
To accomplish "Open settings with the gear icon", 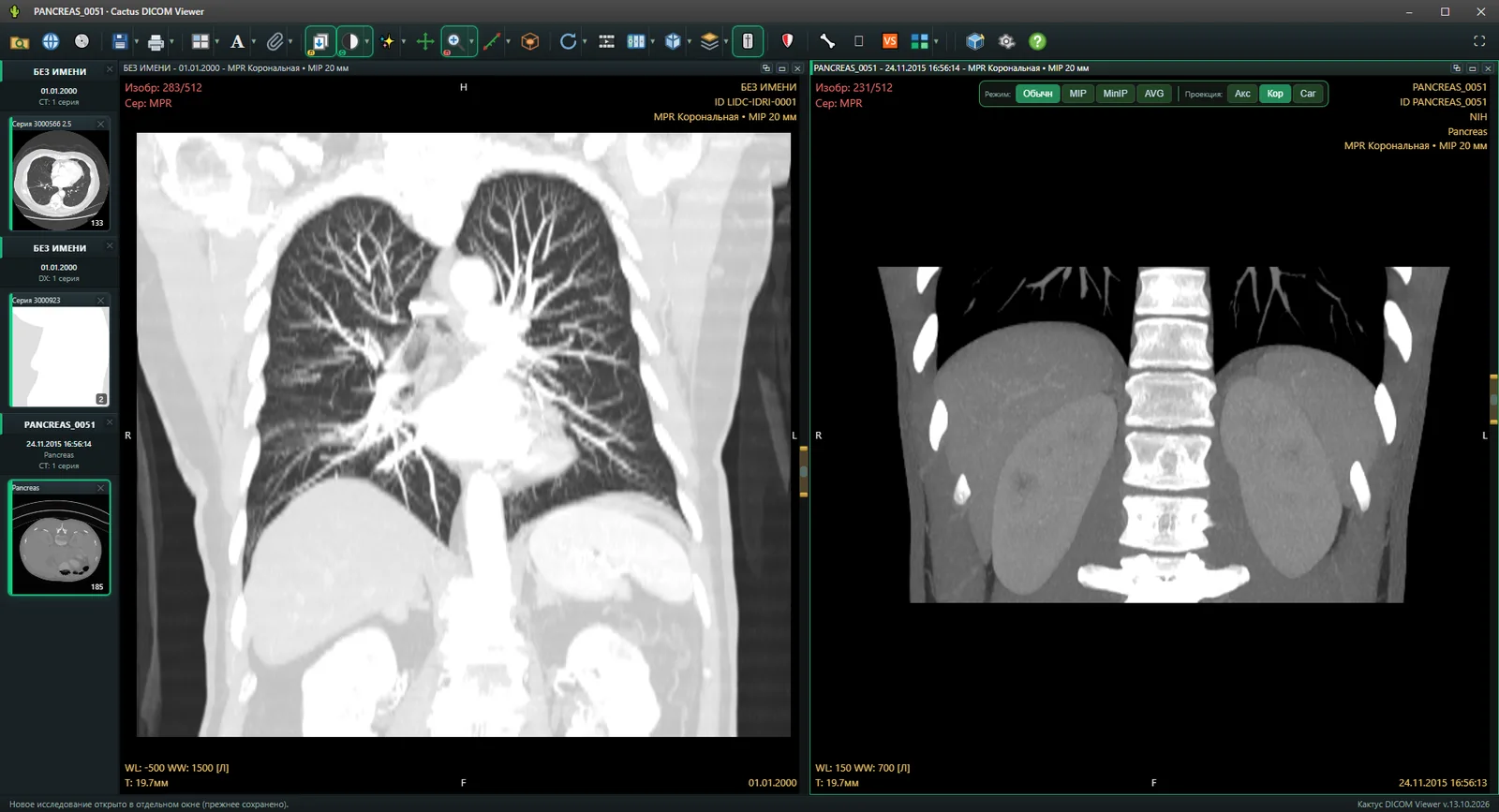I will [x=1006, y=41].
